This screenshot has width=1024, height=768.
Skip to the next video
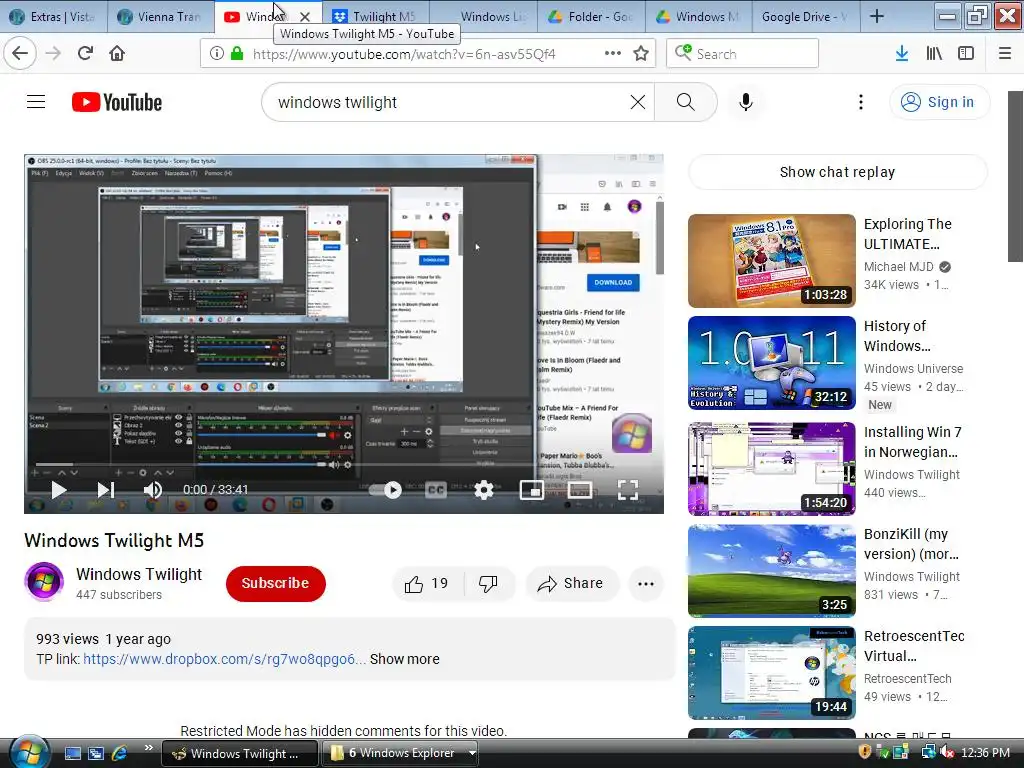point(106,490)
